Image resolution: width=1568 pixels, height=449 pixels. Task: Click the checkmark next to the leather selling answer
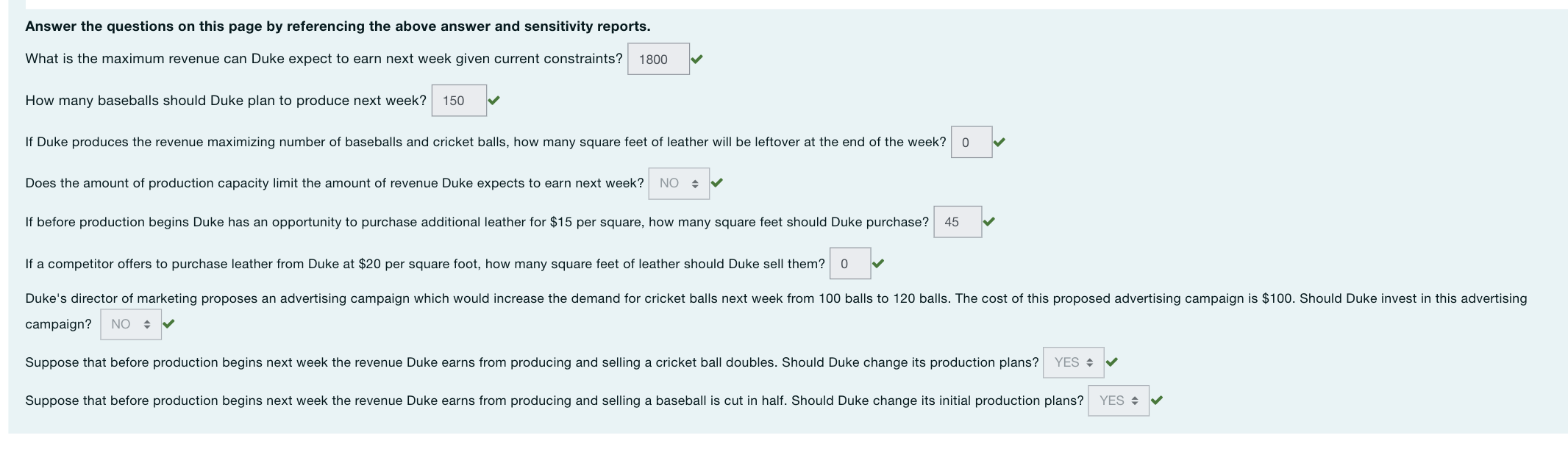click(x=880, y=262)
